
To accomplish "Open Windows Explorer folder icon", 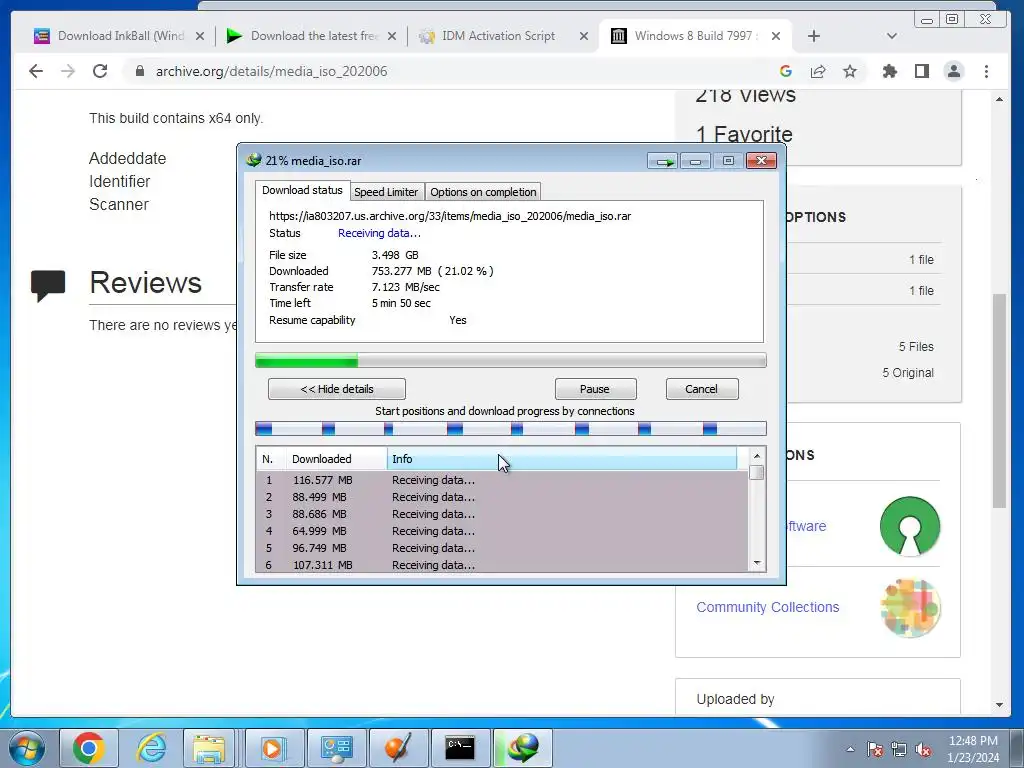I will pos(209,748).
